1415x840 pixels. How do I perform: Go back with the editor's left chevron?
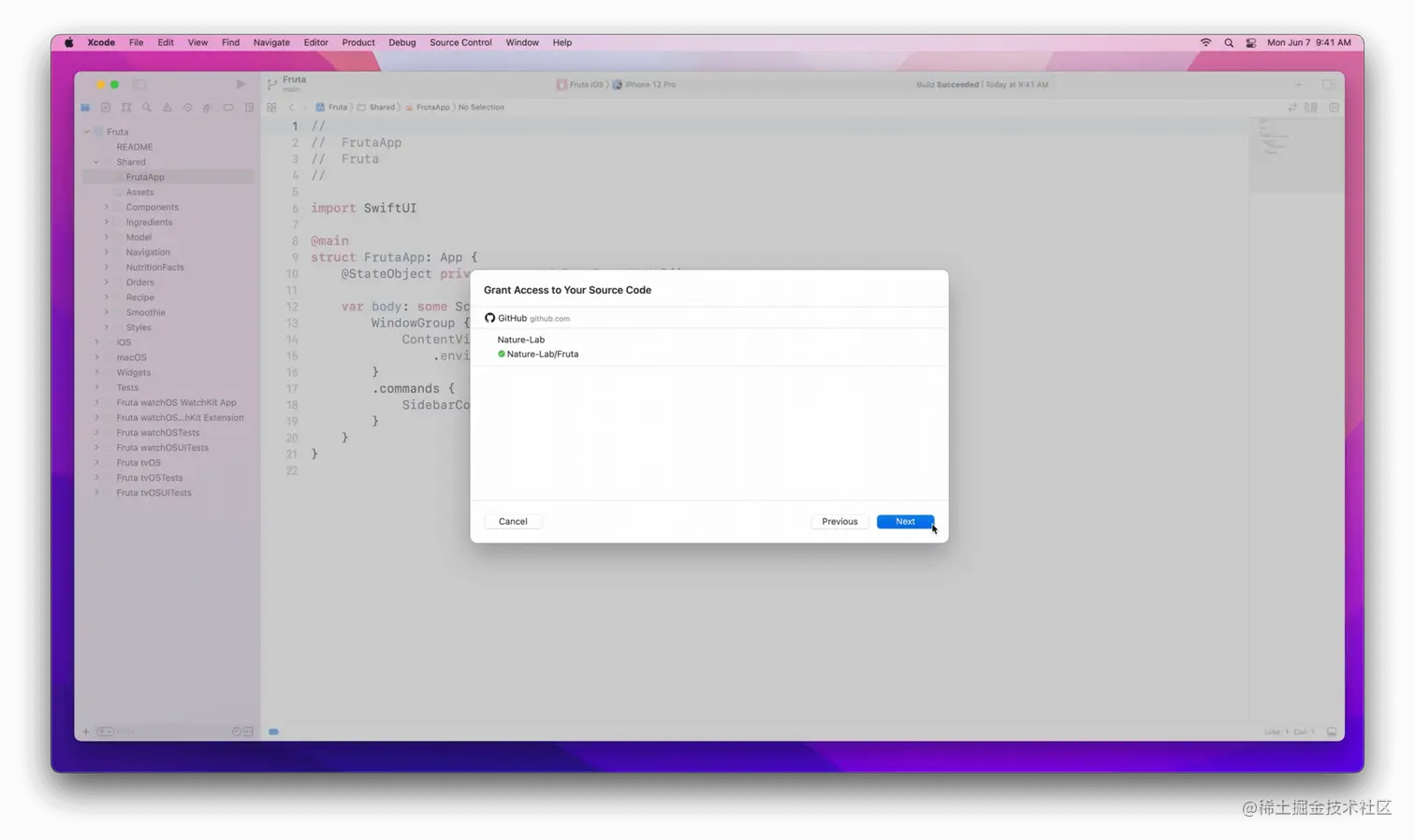click(x=291, y=108)
